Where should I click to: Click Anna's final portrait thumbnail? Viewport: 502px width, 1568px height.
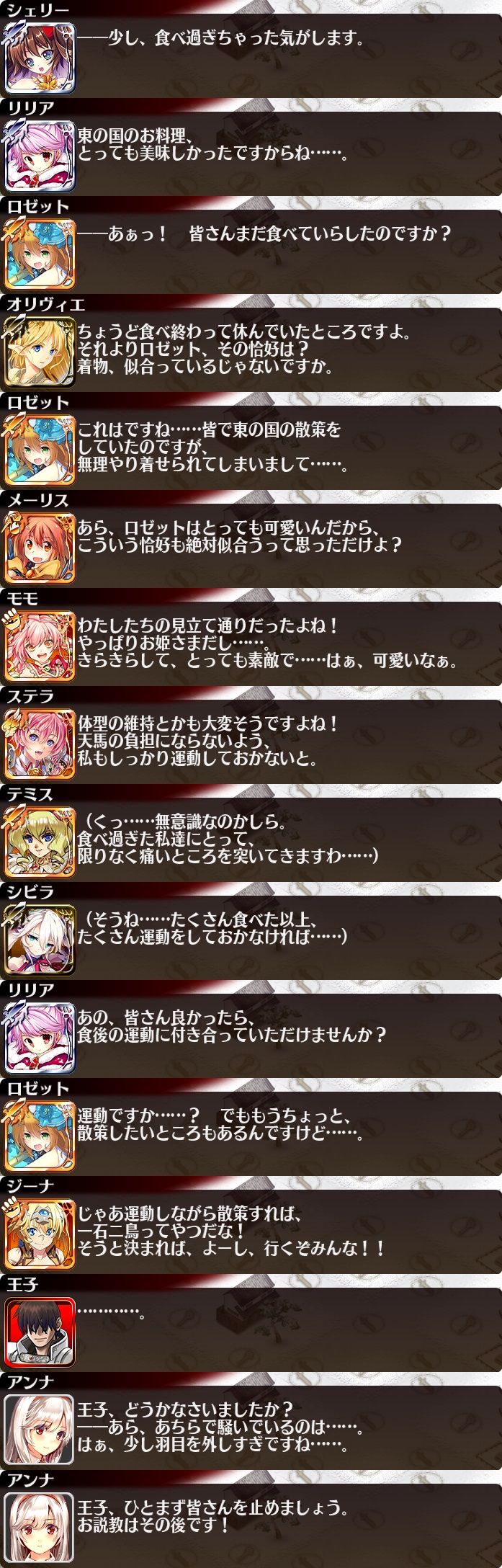click(40, 1528)
